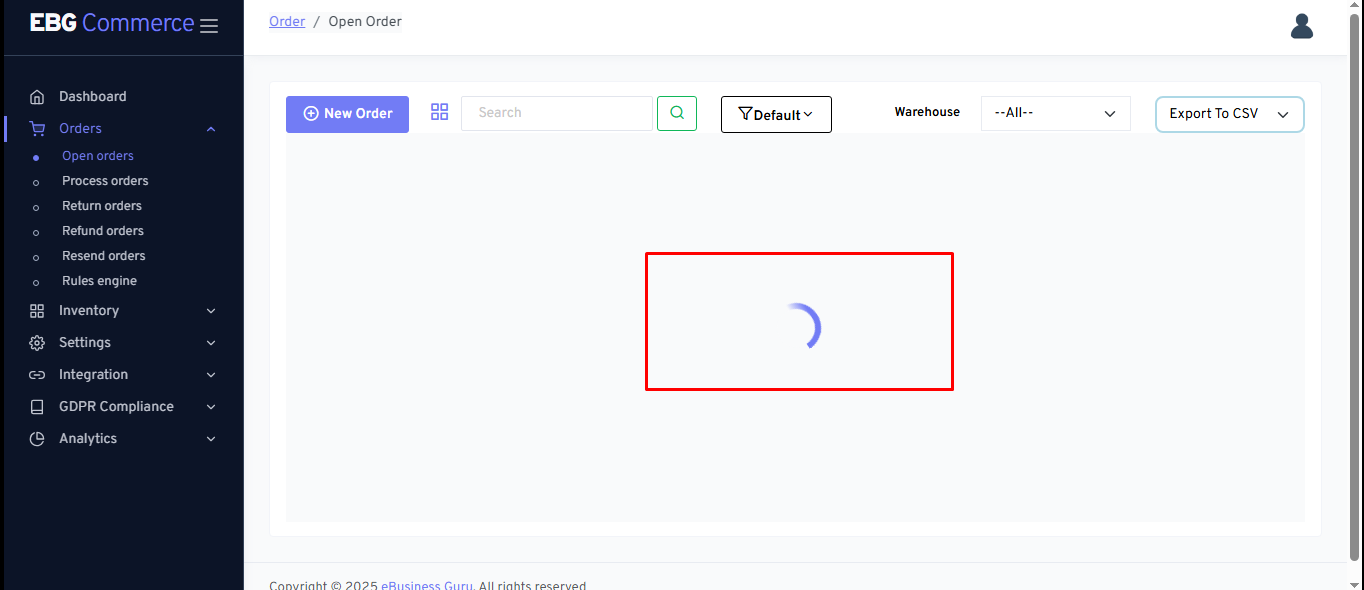The height and width of the screenshot is (590, 1364).
Task: Click the grid view icon
Action: [x=439, y=112]
